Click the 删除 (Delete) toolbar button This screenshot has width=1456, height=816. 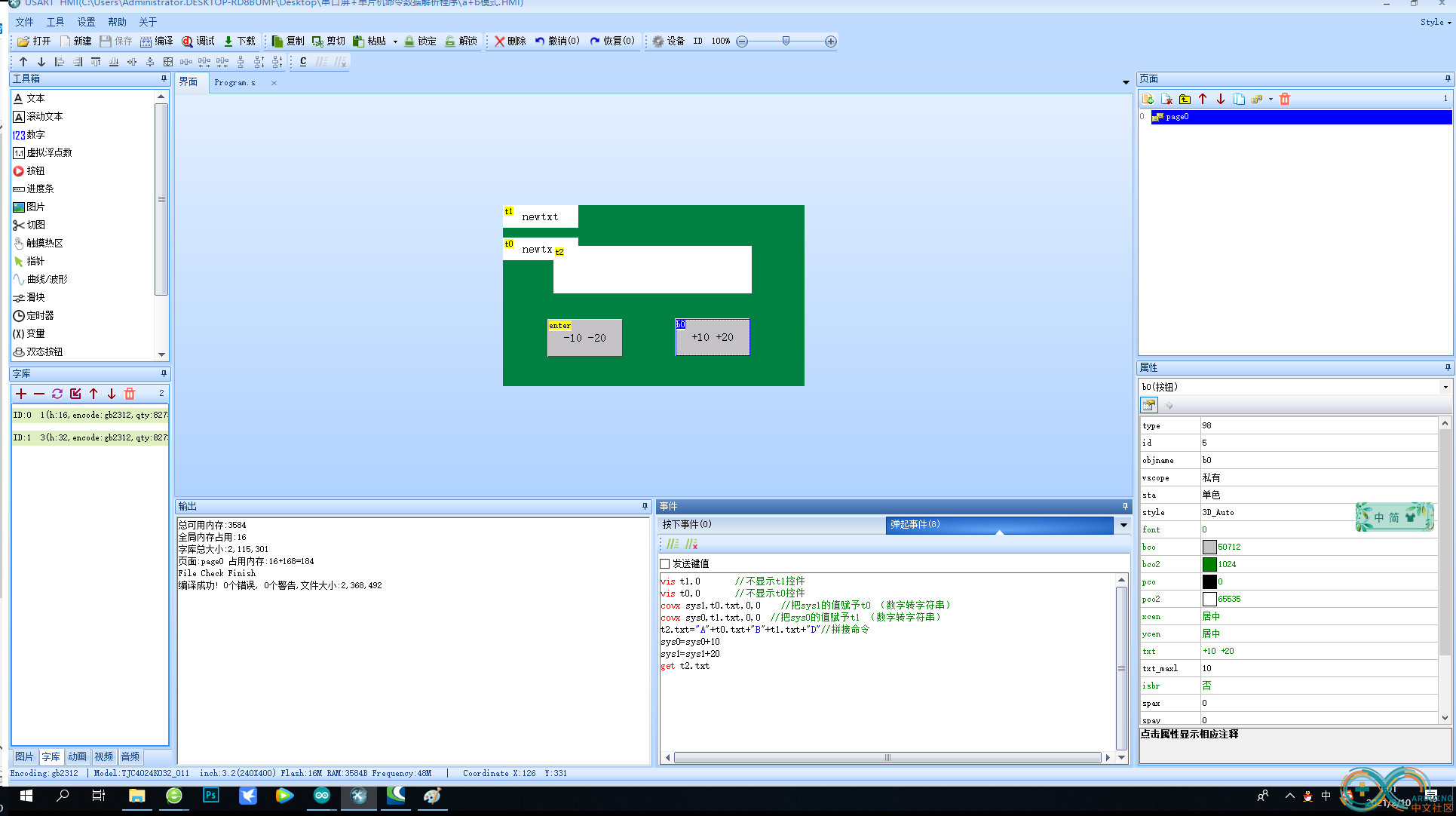pos(510,41)
